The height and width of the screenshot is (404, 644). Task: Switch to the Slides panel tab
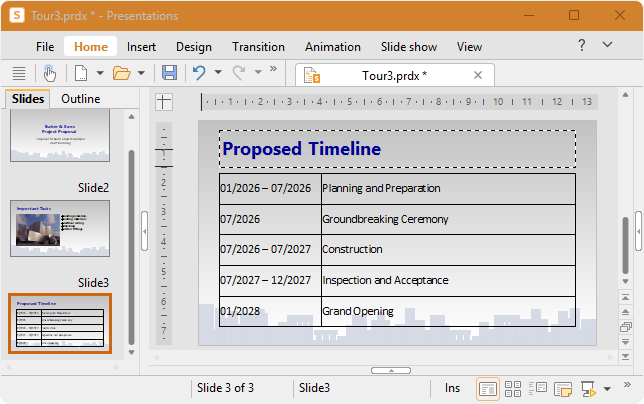click(28, 99)
